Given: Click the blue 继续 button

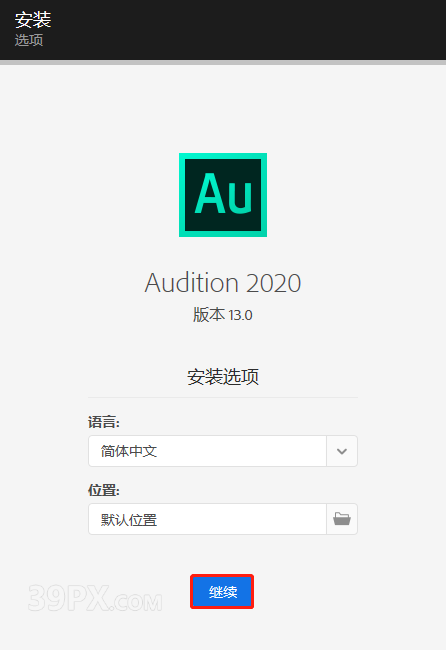Looking at the screenshot, I should coord(222,592).
